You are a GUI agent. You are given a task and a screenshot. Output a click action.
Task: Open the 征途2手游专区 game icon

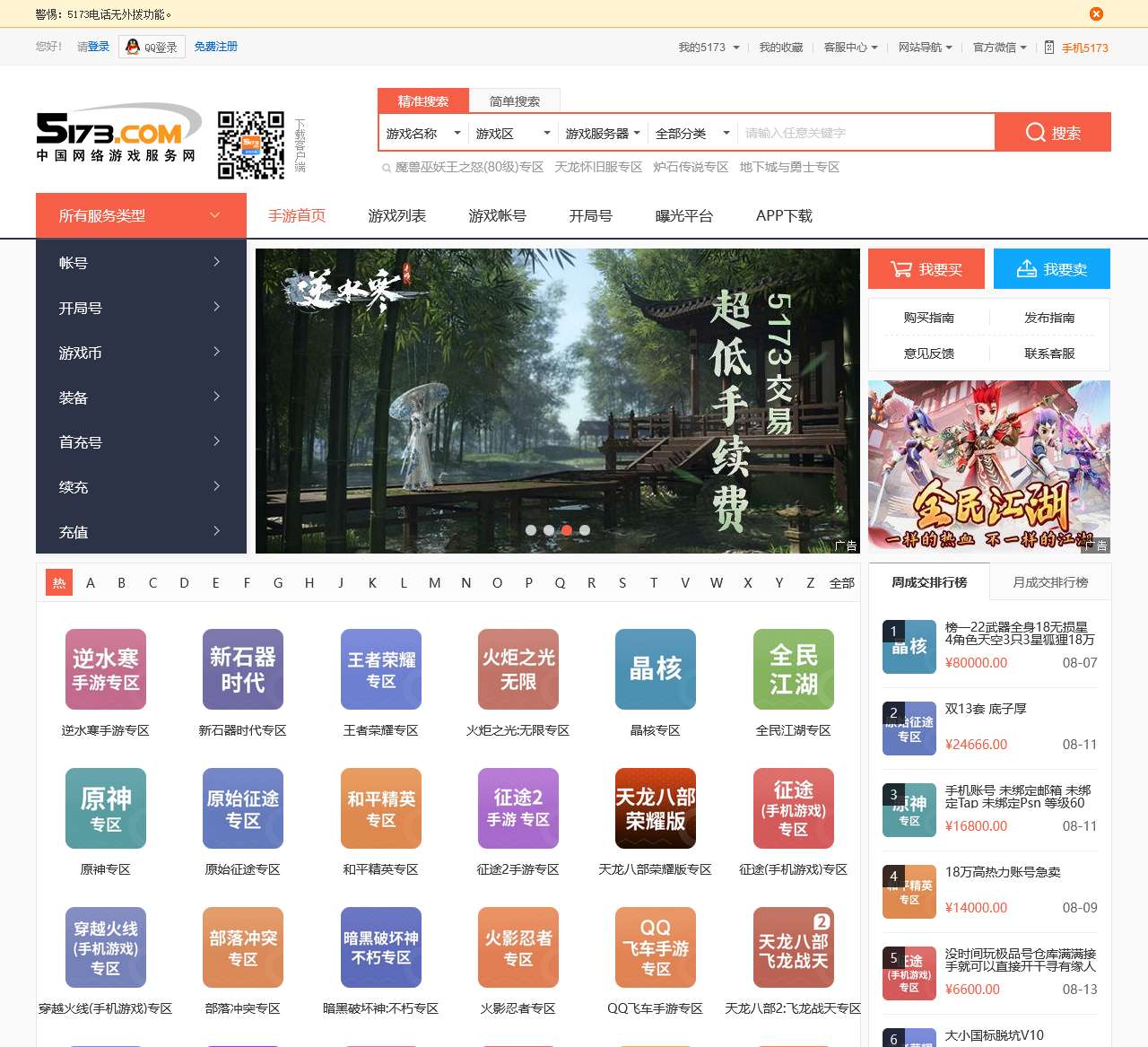click(x=518, y=808)
